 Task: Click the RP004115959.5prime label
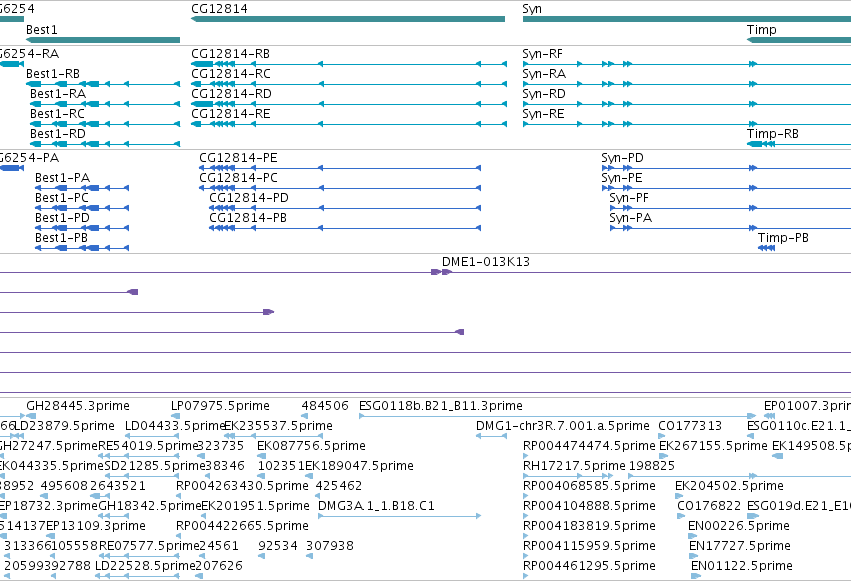pos(589,546)
